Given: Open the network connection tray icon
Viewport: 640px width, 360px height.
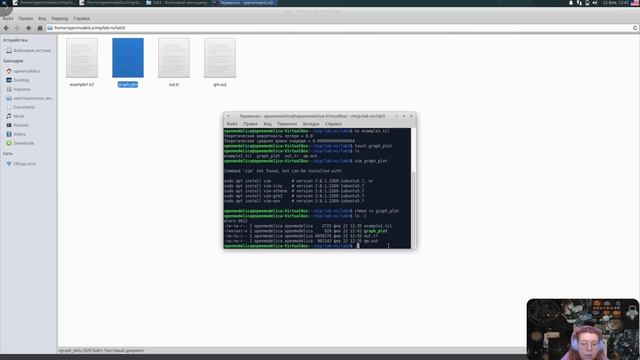Looking at the screenshot, I should coord(579,3).
